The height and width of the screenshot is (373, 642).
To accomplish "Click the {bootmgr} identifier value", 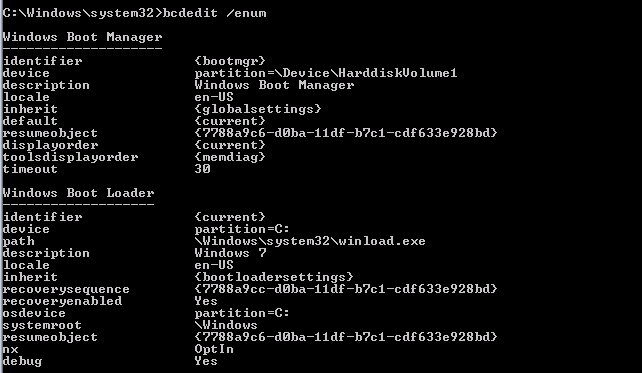I will tap(230, 61).
